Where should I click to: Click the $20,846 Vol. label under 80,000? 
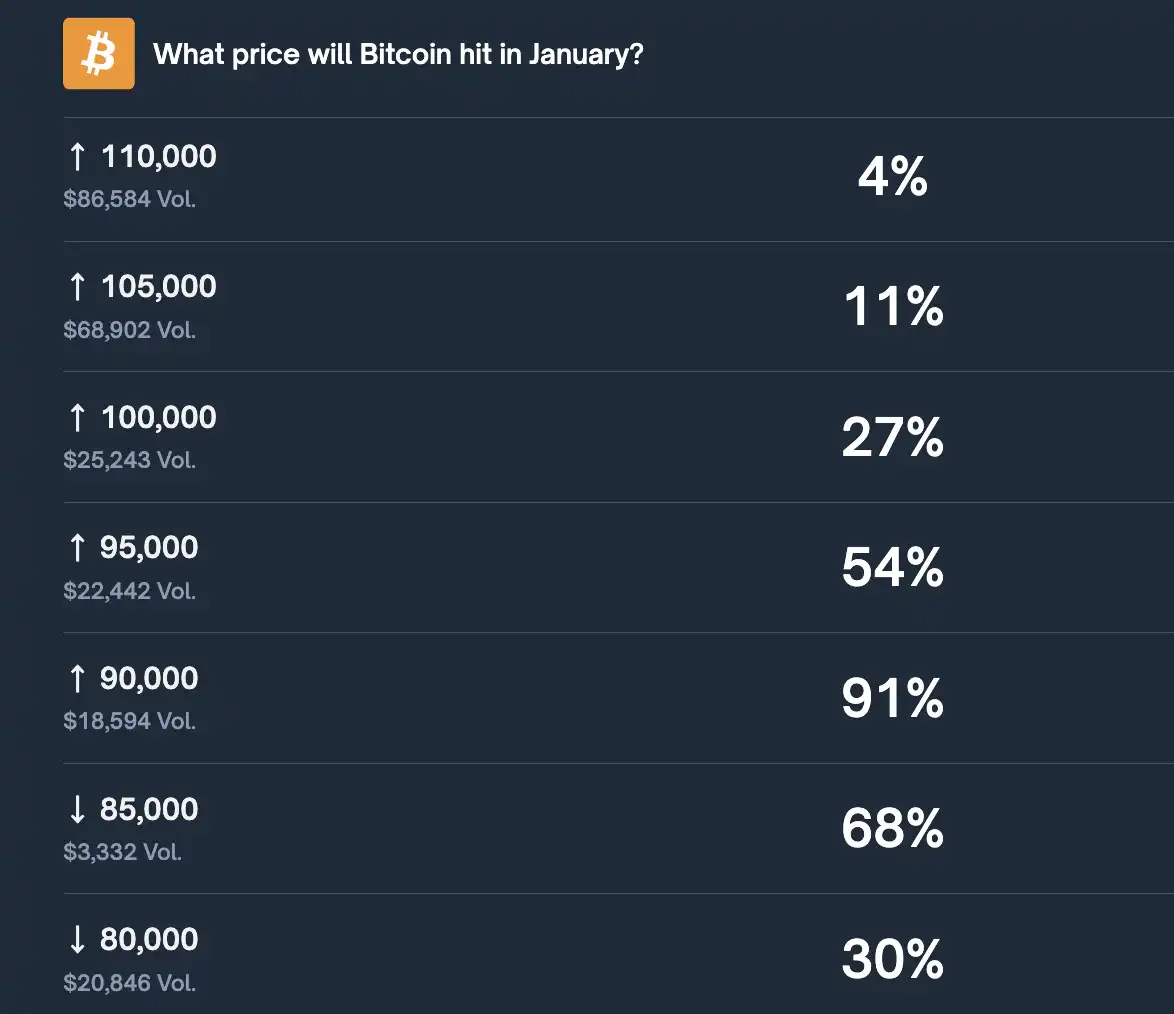129,983
